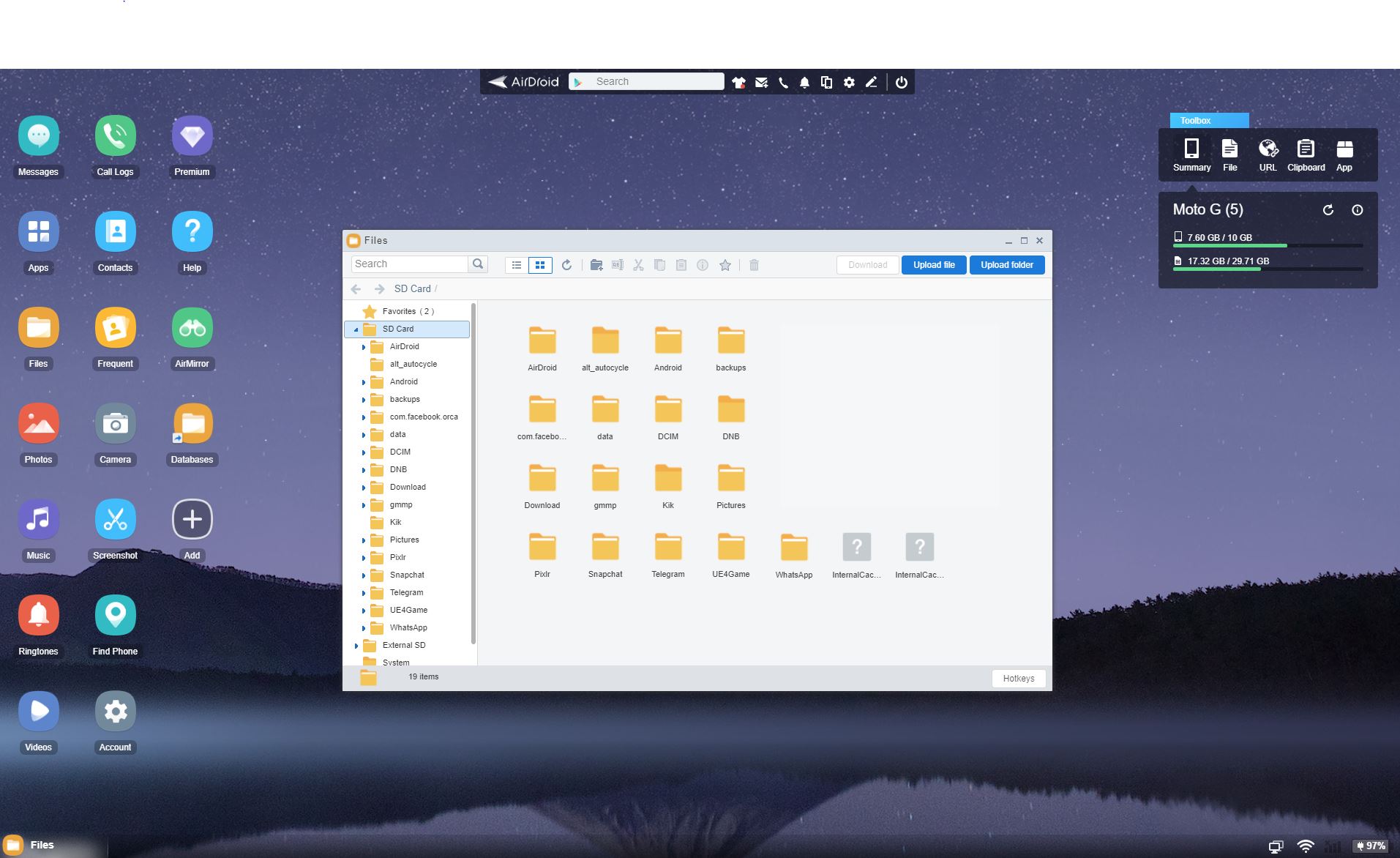Screen dimensions: 1400x858
Task: Open Toolbox Clipboard tab
Action: pyautogui.click(x=1306, y=155)
